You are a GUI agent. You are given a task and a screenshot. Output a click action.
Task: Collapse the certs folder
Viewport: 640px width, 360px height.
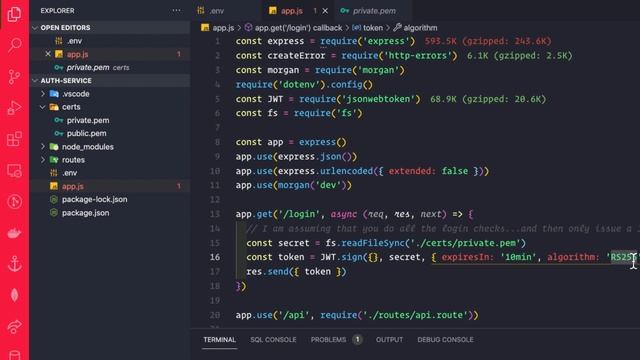click(x=43, y=107)
